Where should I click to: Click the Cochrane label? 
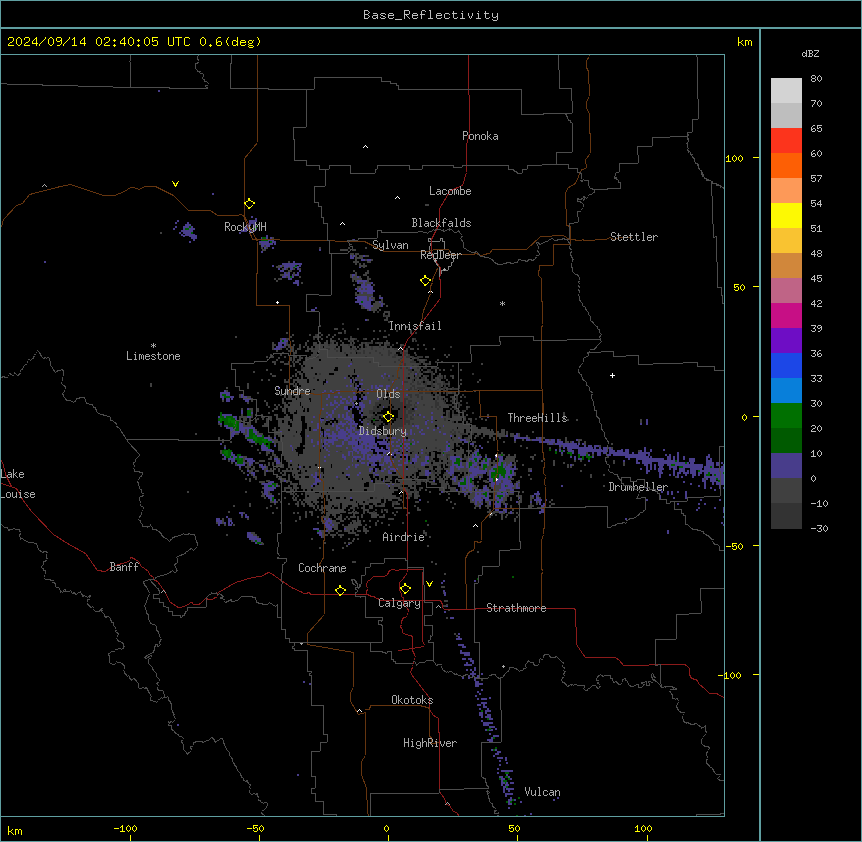pyautogui.click(x=322, y=568)
